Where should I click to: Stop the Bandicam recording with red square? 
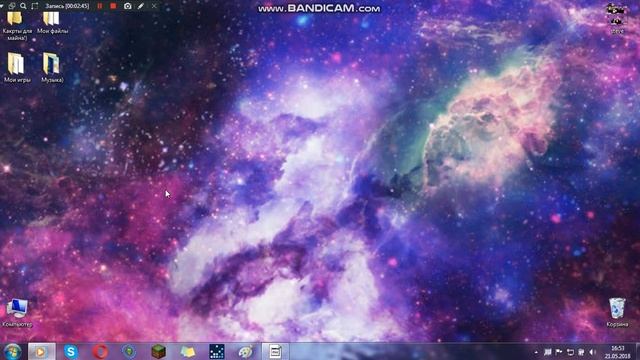click(113, 6)
